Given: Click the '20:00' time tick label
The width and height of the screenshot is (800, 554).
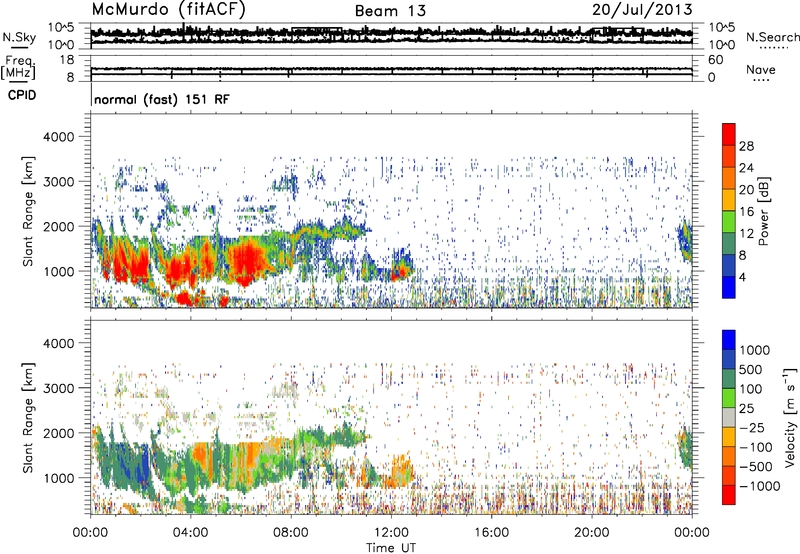Looking at the screenshot, I should coord(592,533).
